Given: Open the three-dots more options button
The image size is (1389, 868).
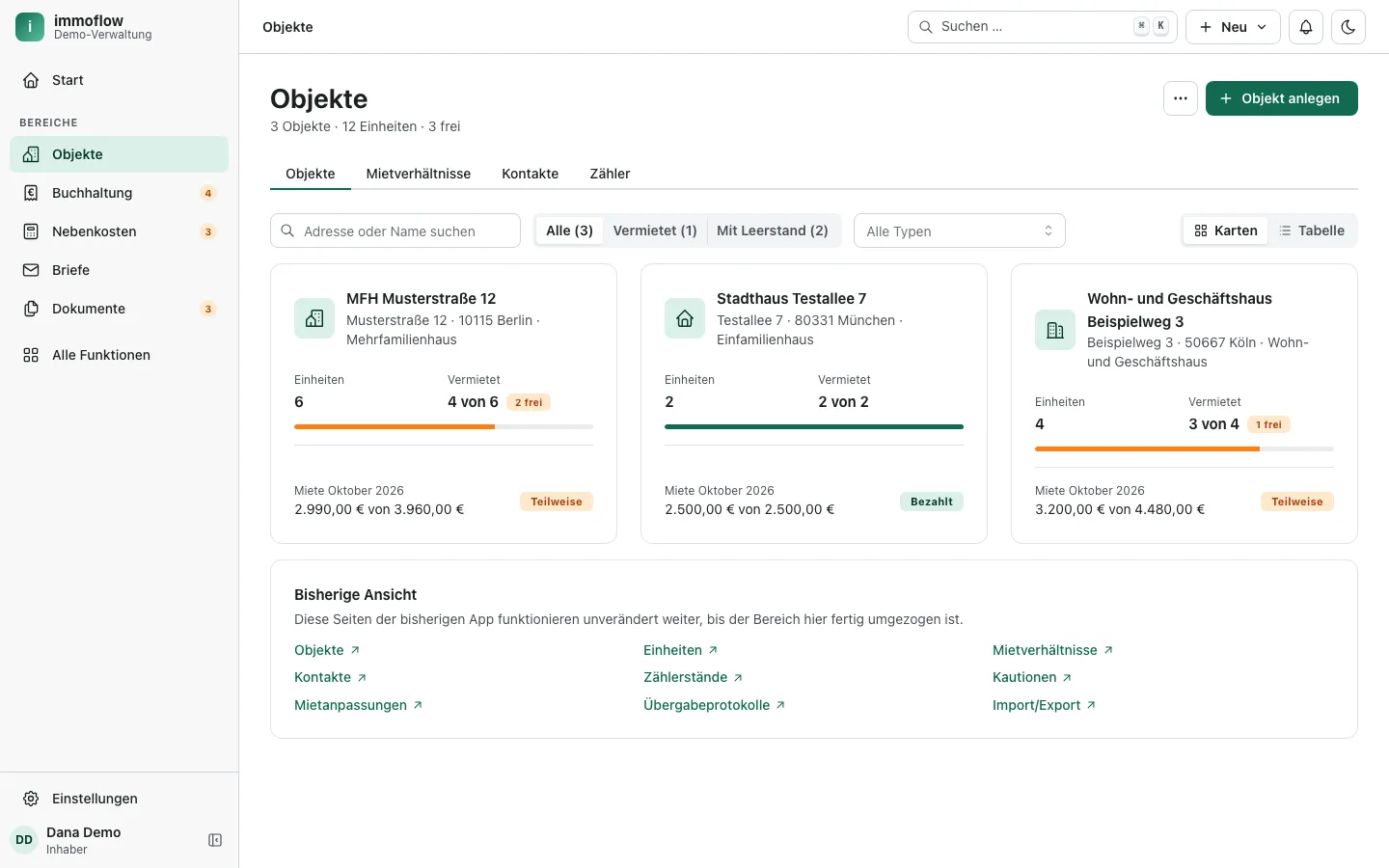Looking at the screenshot, I should point(1181,98).
